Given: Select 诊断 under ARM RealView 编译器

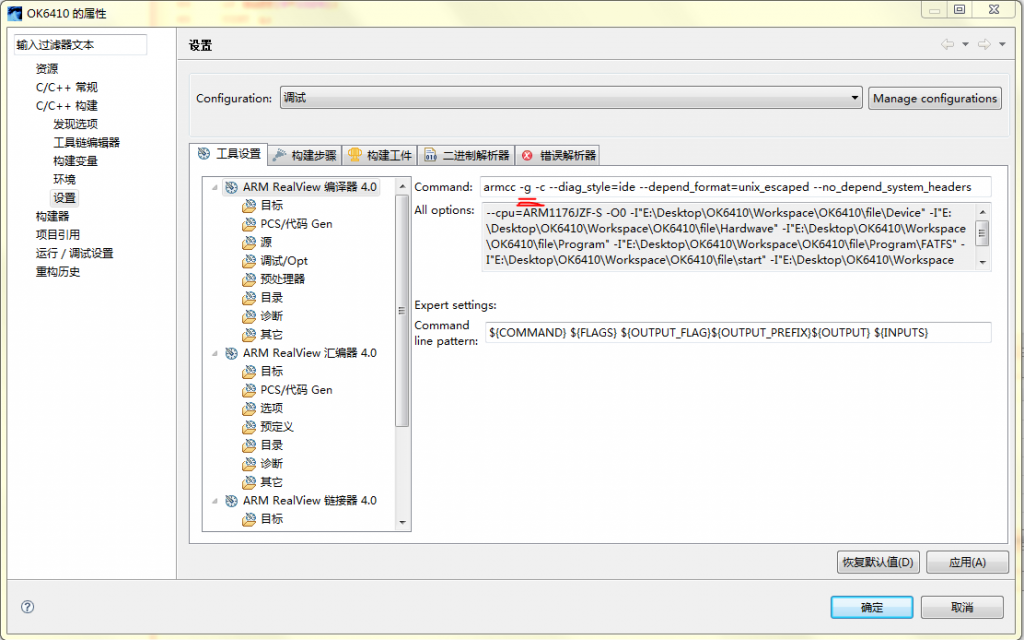Looking at the screenshot, I should (272, 316).
